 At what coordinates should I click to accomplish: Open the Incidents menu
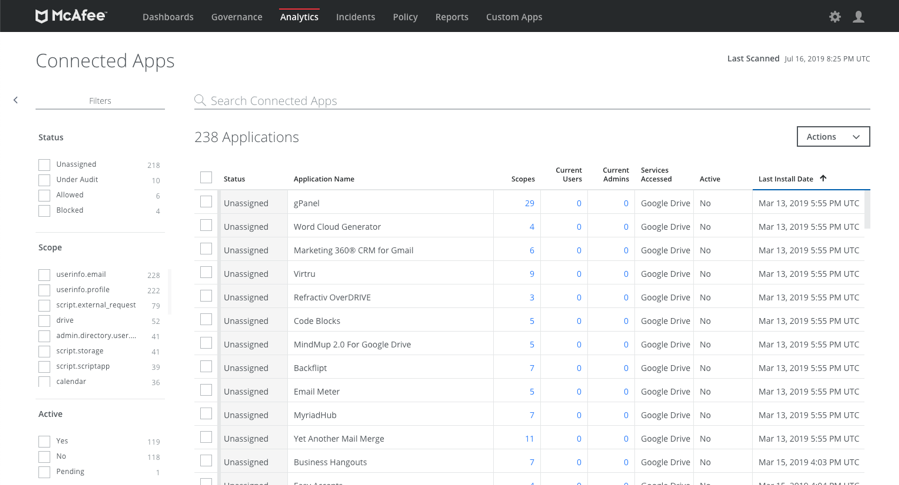pos(355,17)
